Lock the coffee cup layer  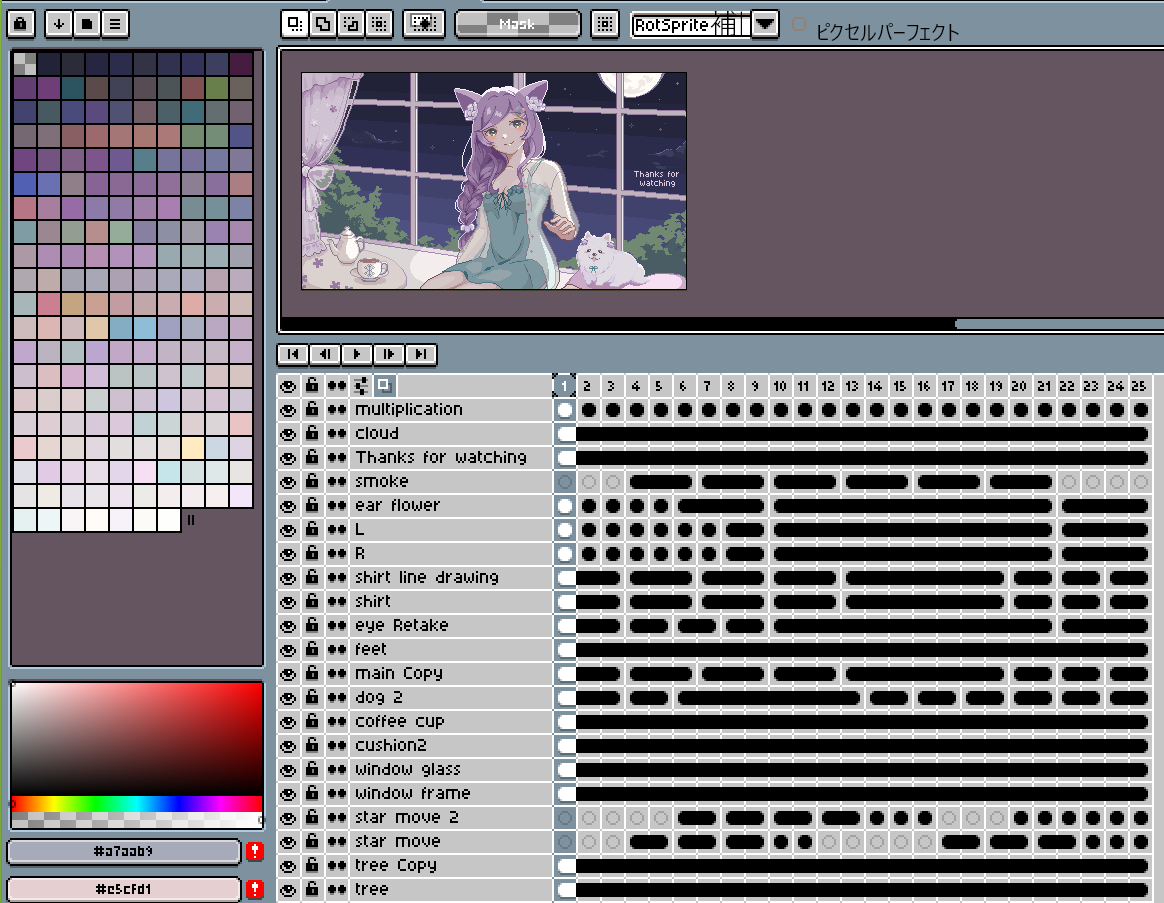coord(313,722)
